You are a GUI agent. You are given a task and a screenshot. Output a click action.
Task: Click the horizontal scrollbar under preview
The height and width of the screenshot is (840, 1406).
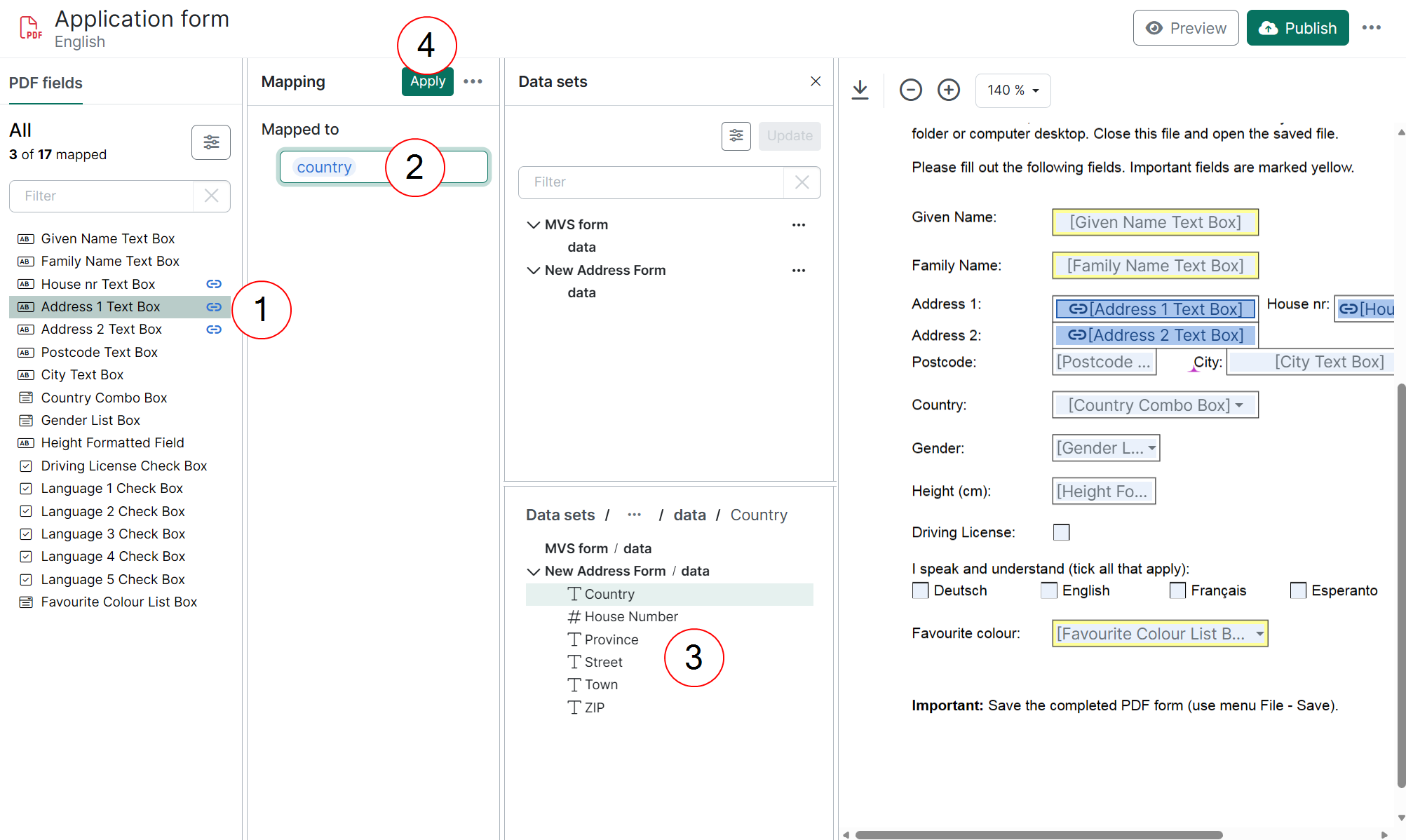[1038, 834]
